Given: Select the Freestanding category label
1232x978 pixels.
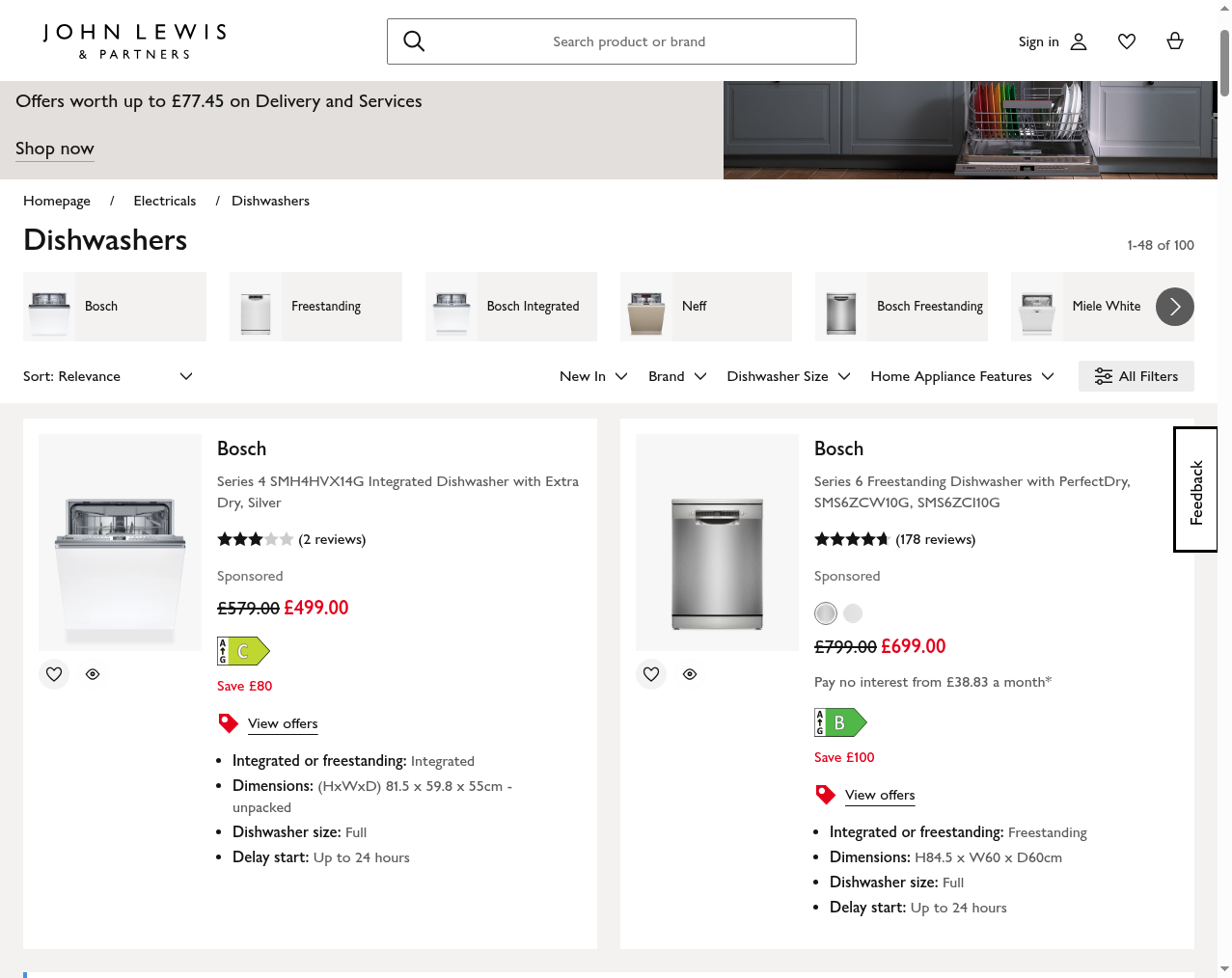Looking at the screenshot, I should click(x=326, y=306).
